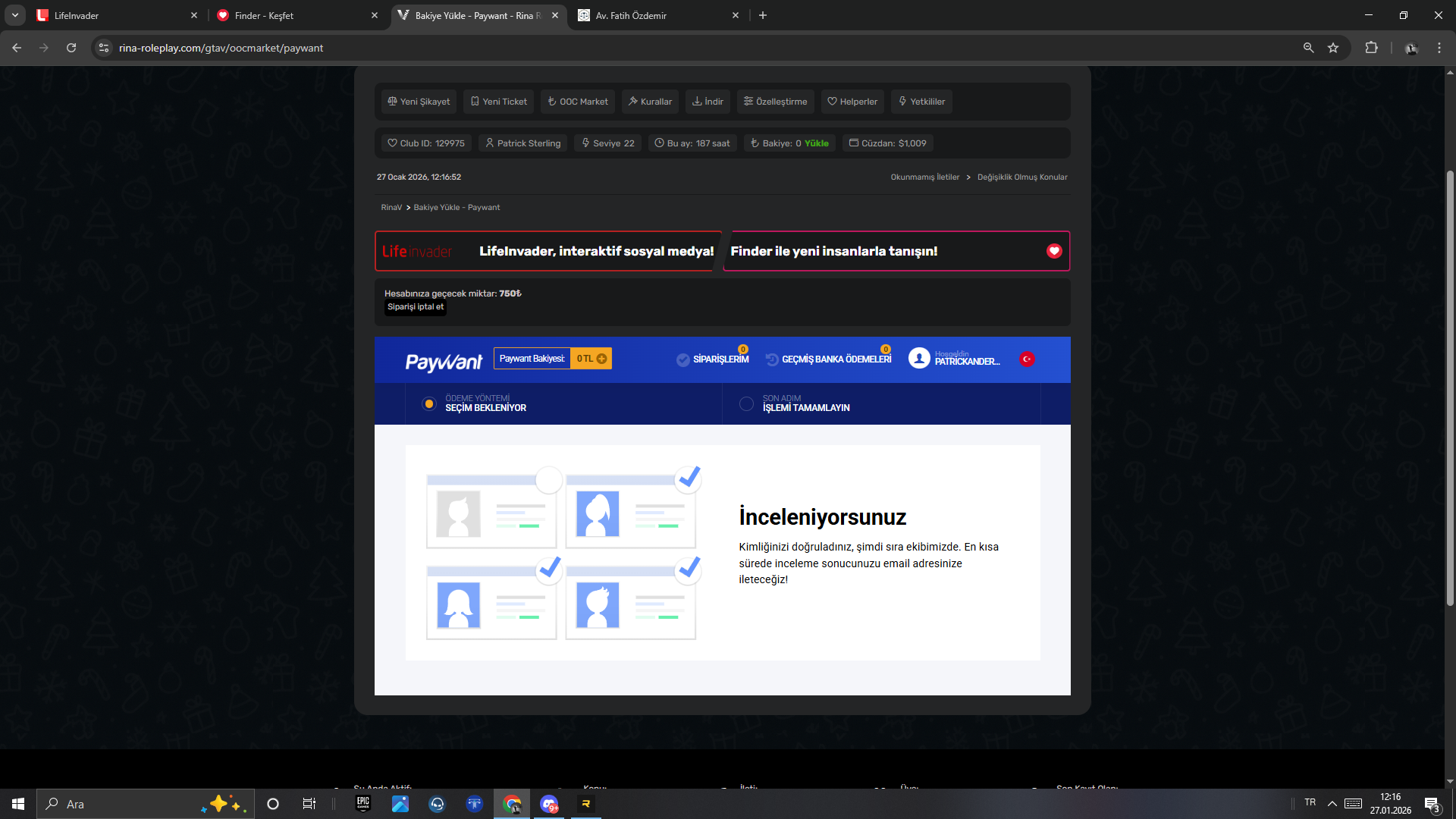The image size is (1456, 819).
Task: Open Google Chrome on the taskbar
Action: (512, 804)
